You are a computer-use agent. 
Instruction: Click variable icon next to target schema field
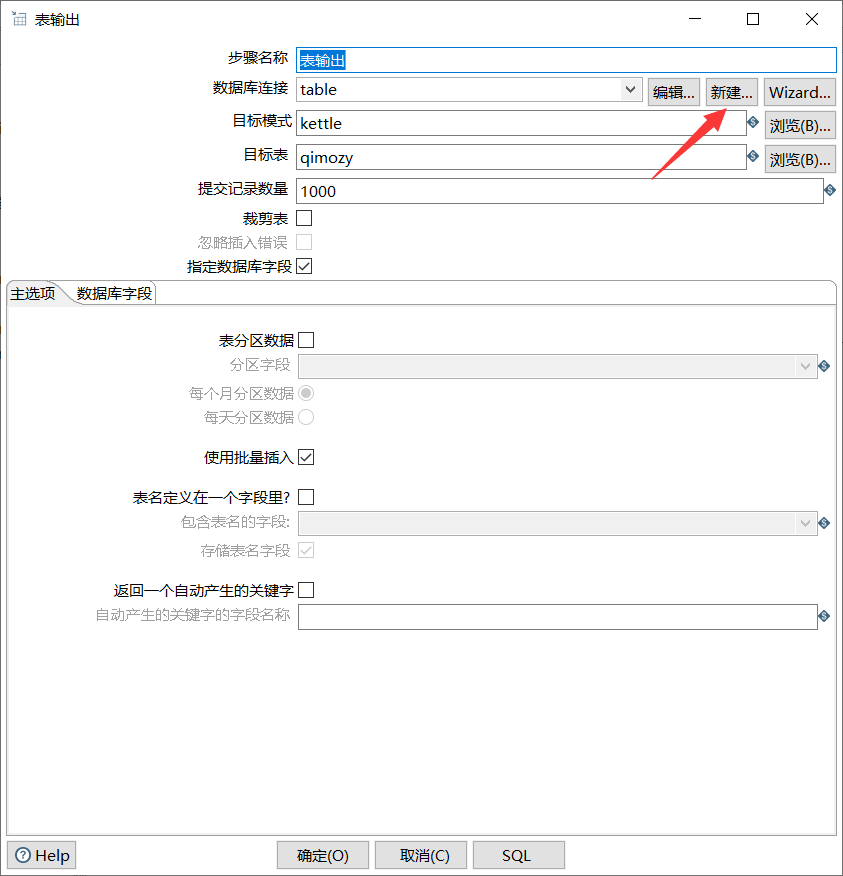(752, 122)
